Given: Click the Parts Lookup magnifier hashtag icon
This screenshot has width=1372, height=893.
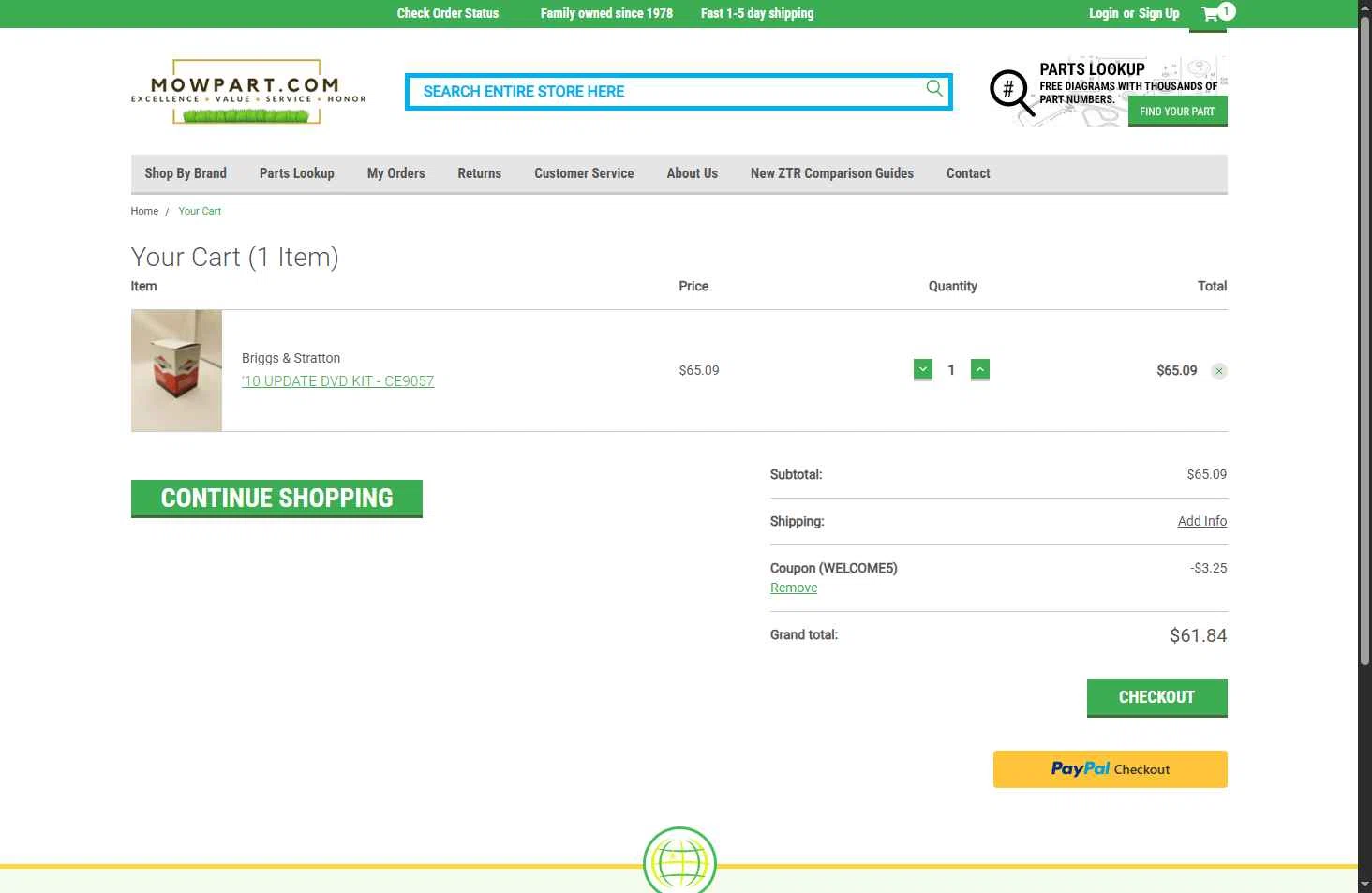Looking at the screenshot, I should 1011,93.
